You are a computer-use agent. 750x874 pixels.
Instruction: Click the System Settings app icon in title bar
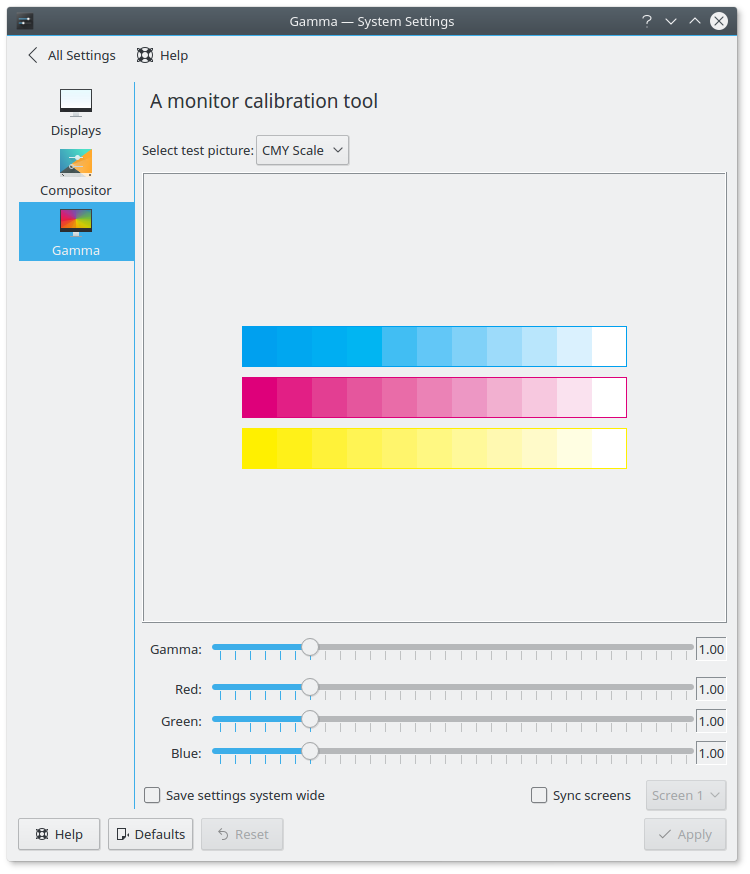tap(24, 21)
